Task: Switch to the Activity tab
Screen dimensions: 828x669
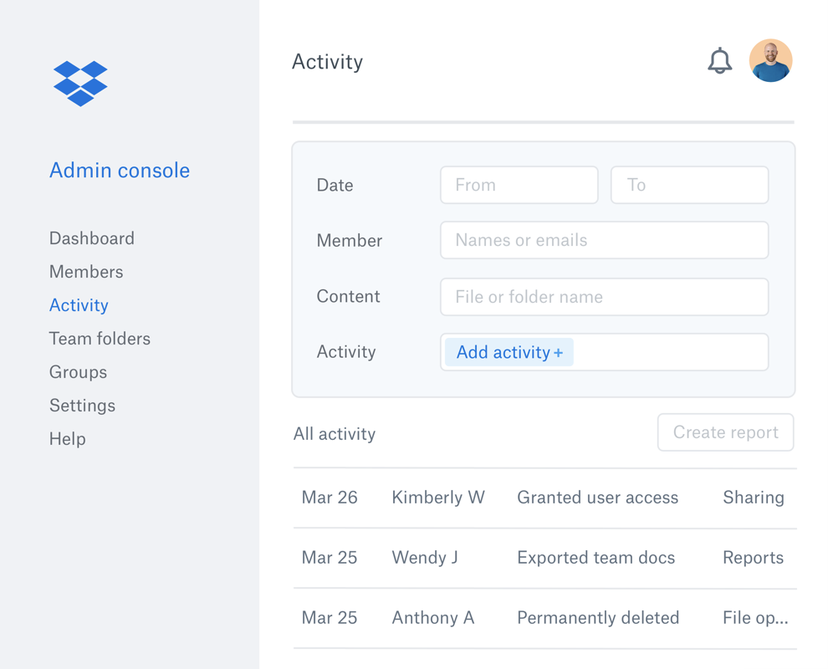Action: click(x=78, y=305)
